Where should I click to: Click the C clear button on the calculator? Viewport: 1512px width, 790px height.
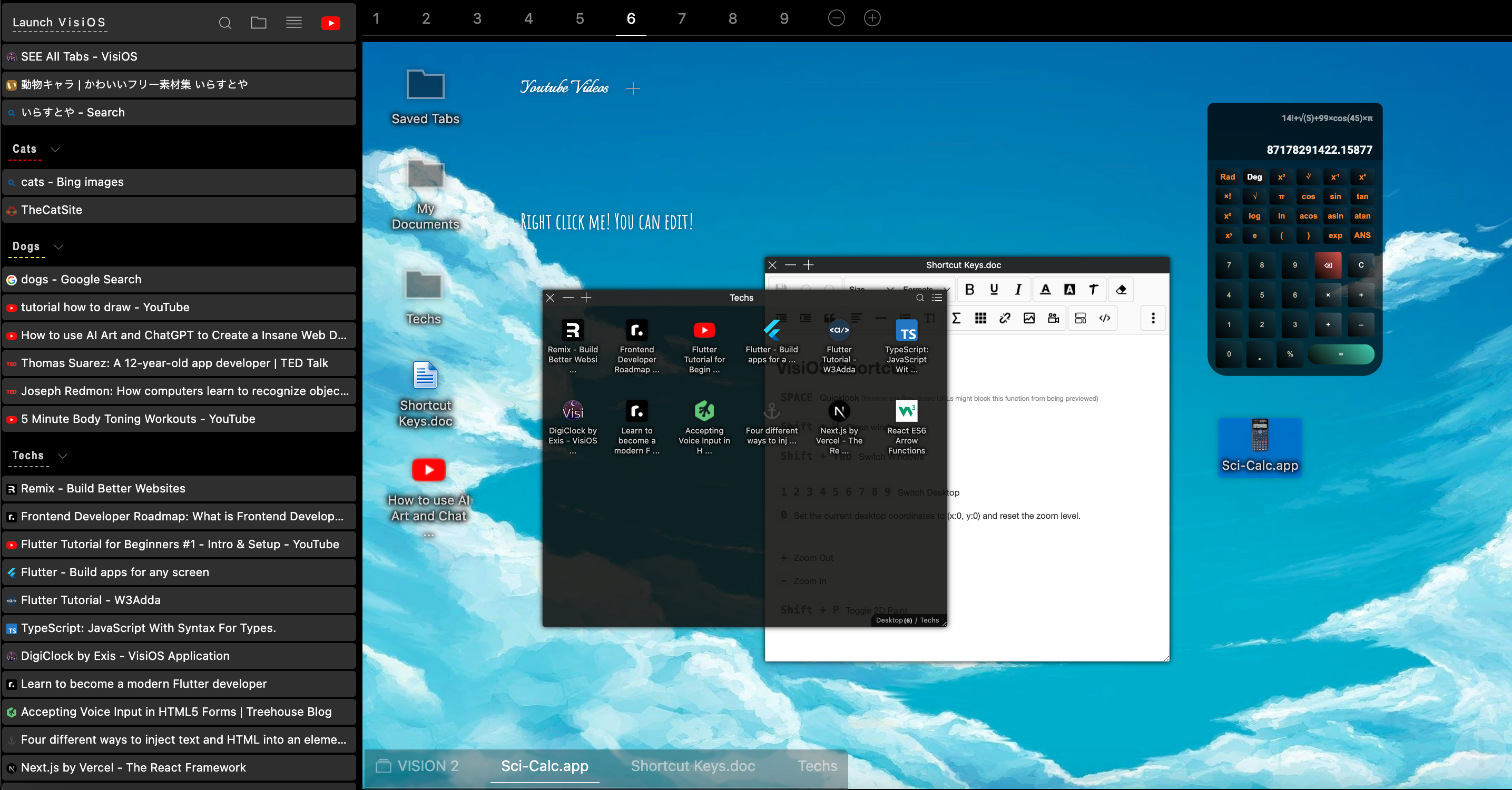[x=1361, y=265]
